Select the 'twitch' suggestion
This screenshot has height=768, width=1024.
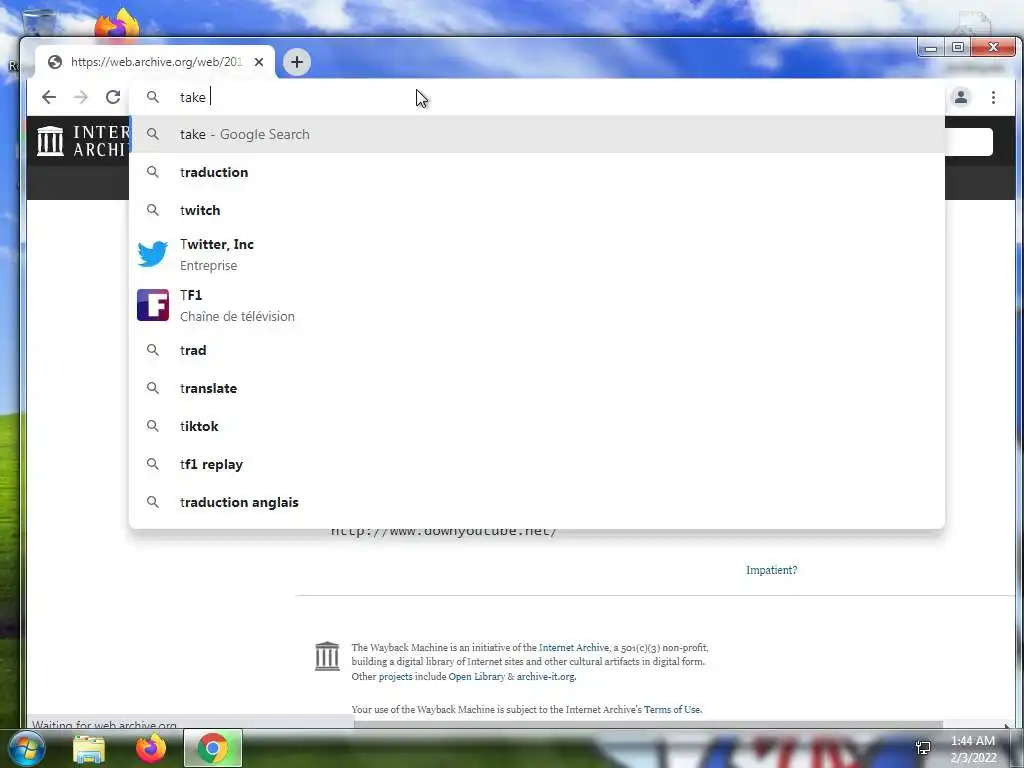(x=537, y=210)
